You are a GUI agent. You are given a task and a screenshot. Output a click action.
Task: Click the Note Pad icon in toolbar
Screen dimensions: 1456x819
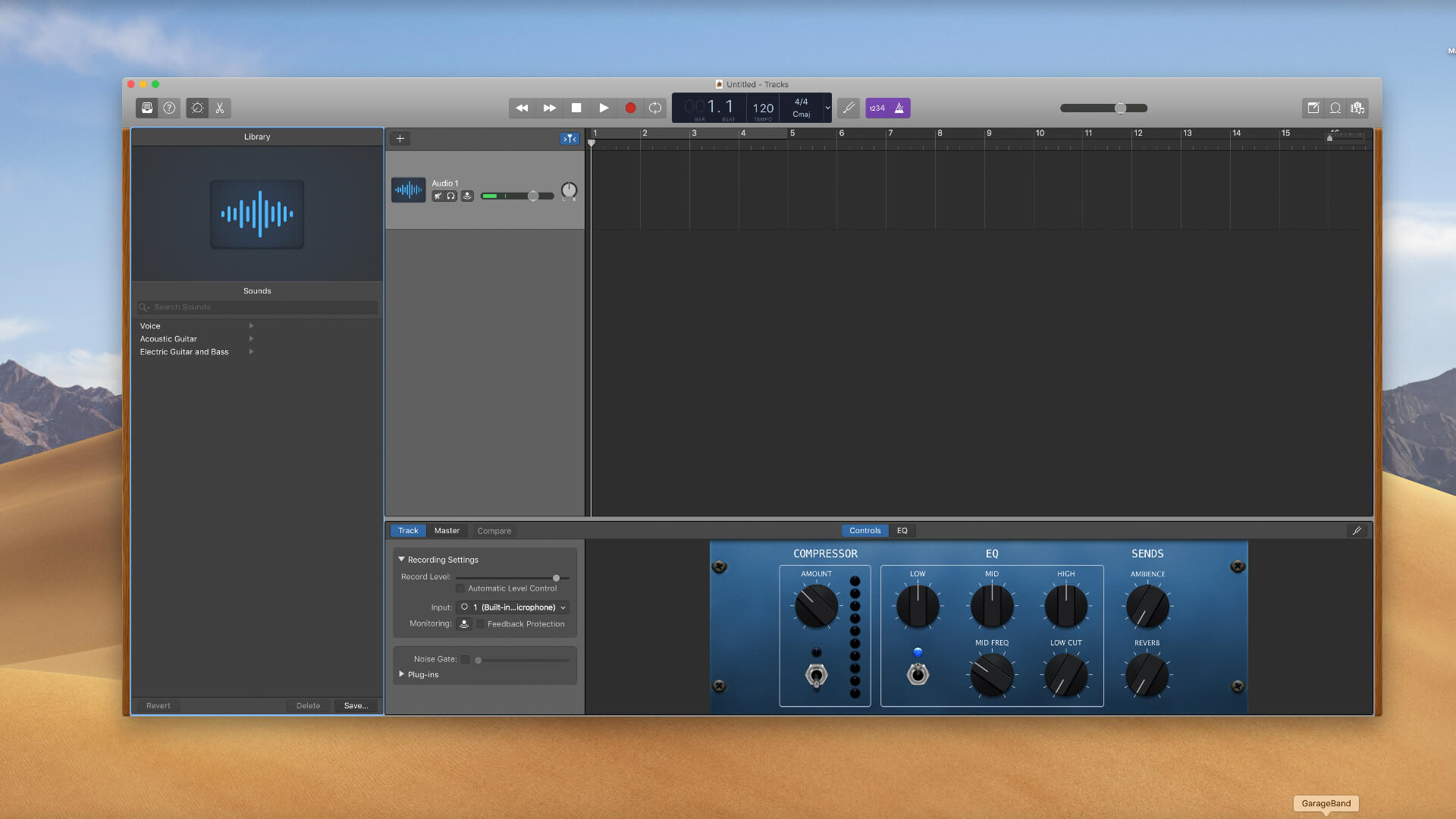(1313, 107)
